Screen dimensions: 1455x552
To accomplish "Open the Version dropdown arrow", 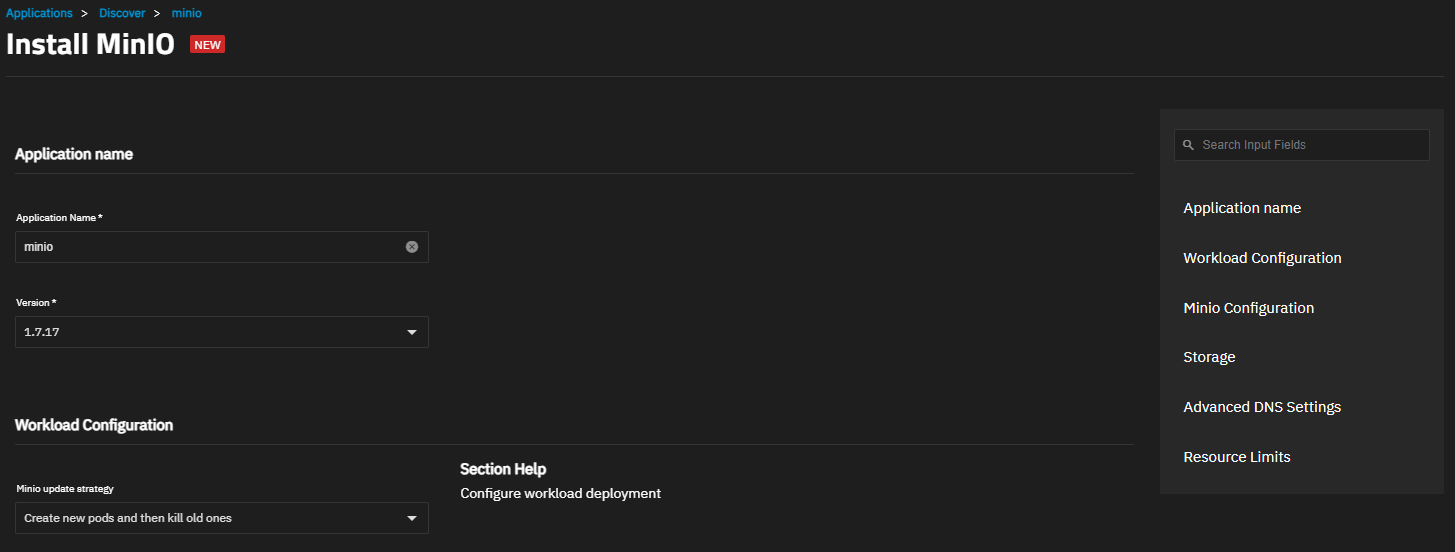I will [412, 332].
